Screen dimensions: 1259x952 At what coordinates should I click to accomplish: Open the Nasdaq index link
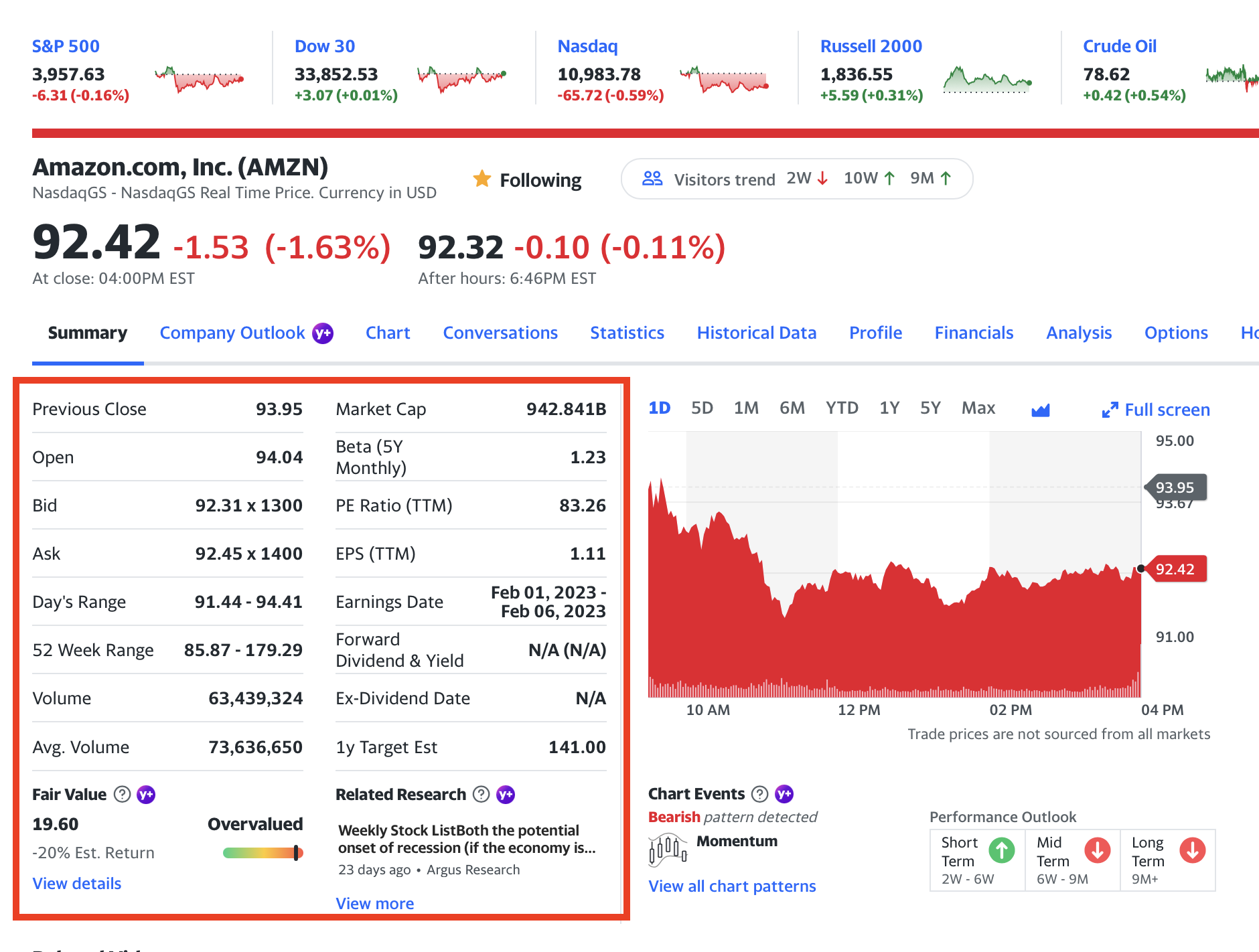pos(587,46)
